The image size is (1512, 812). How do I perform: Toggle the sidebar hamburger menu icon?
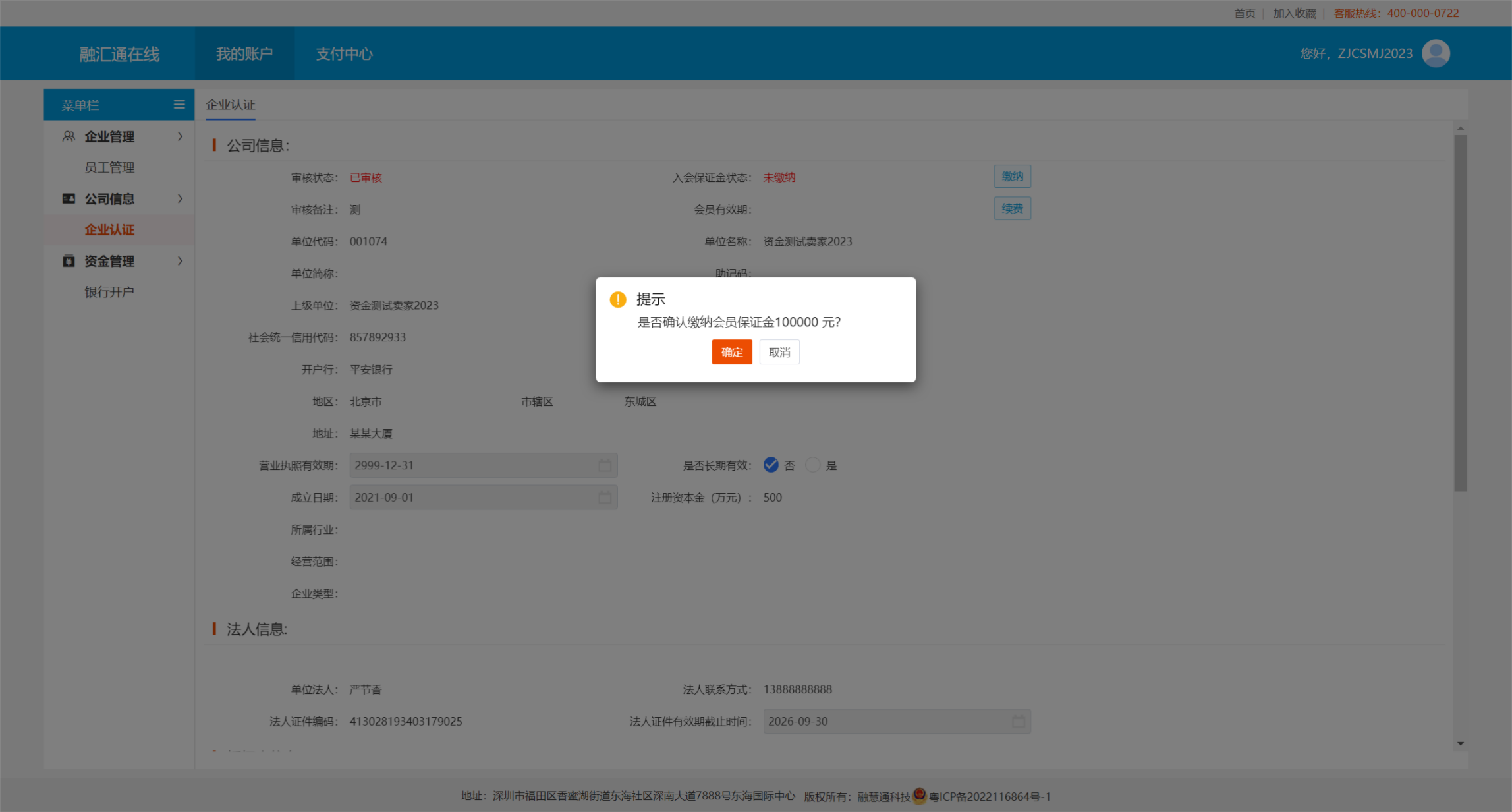[x=179, y=105]
